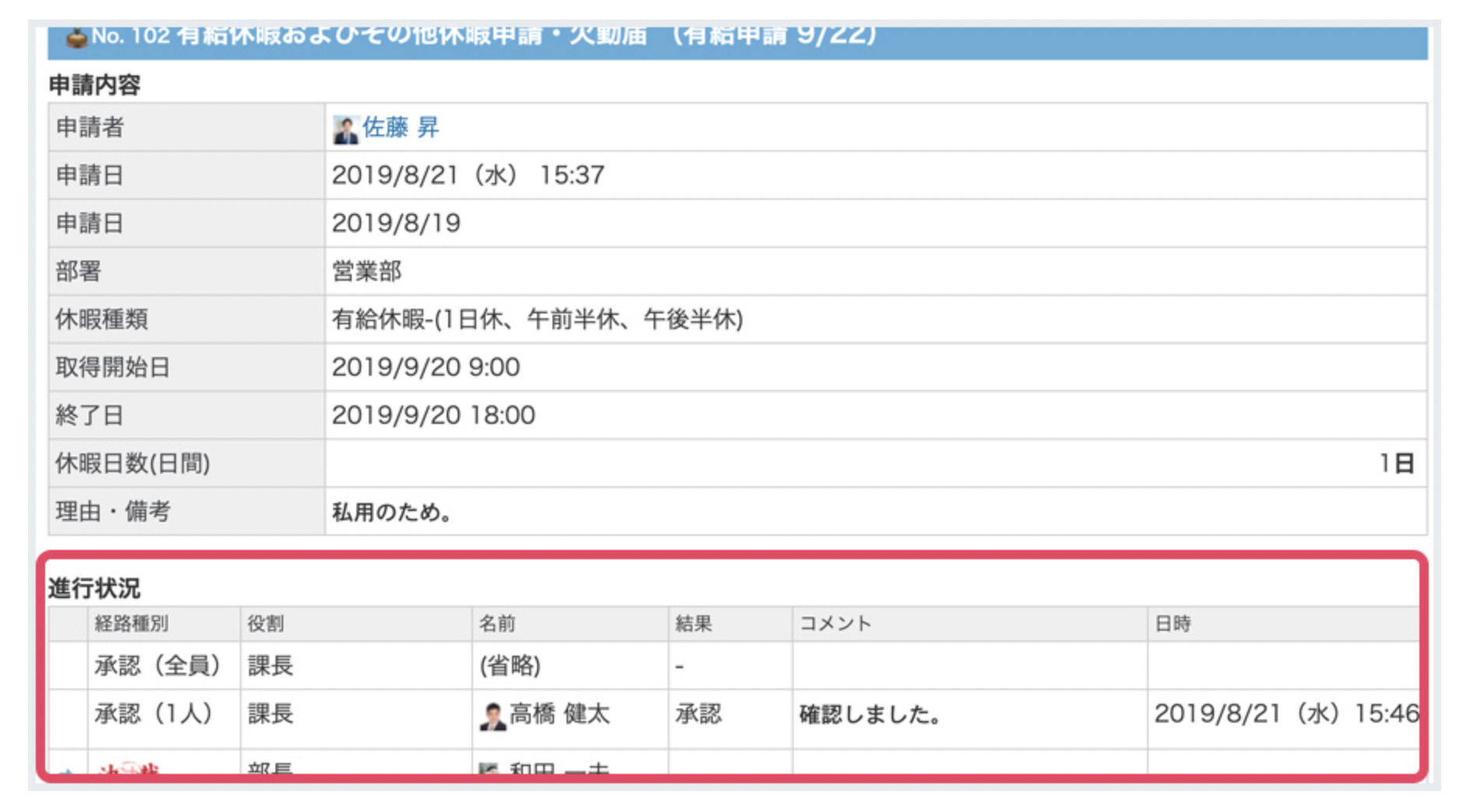1463x812 pixels.
Task: Click the 日時 column header
Action: (1172, 624)
